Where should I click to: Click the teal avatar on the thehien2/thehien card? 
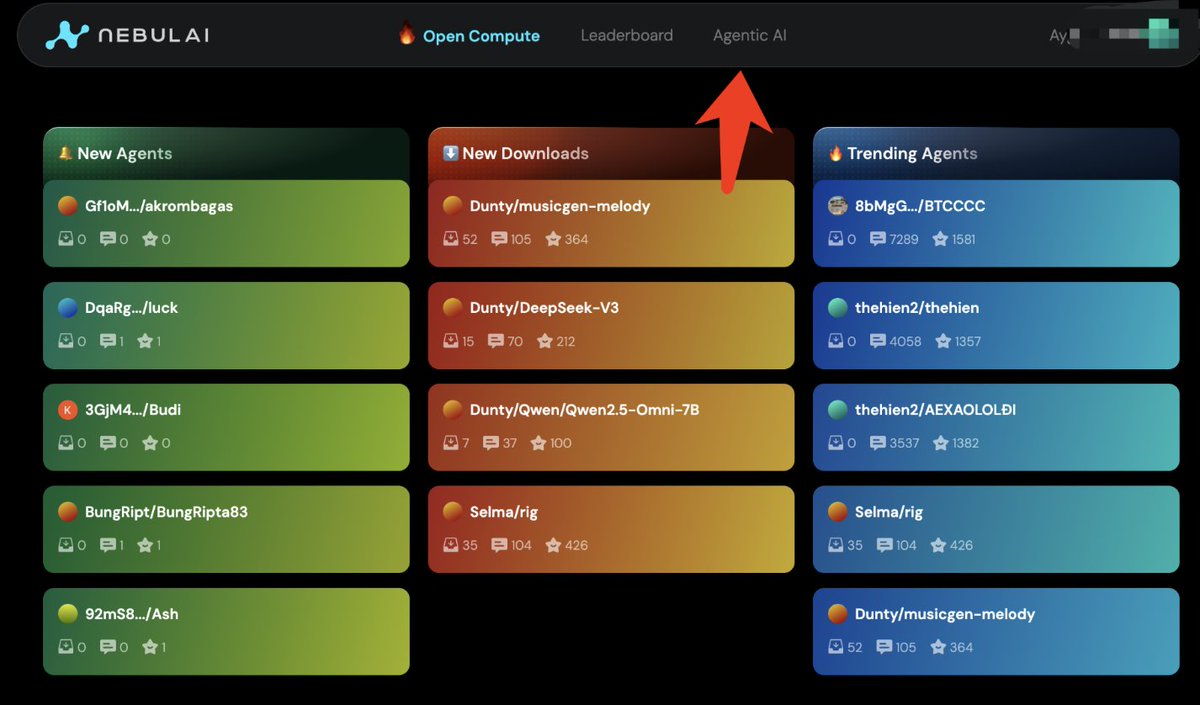click(x=838, y=308)
